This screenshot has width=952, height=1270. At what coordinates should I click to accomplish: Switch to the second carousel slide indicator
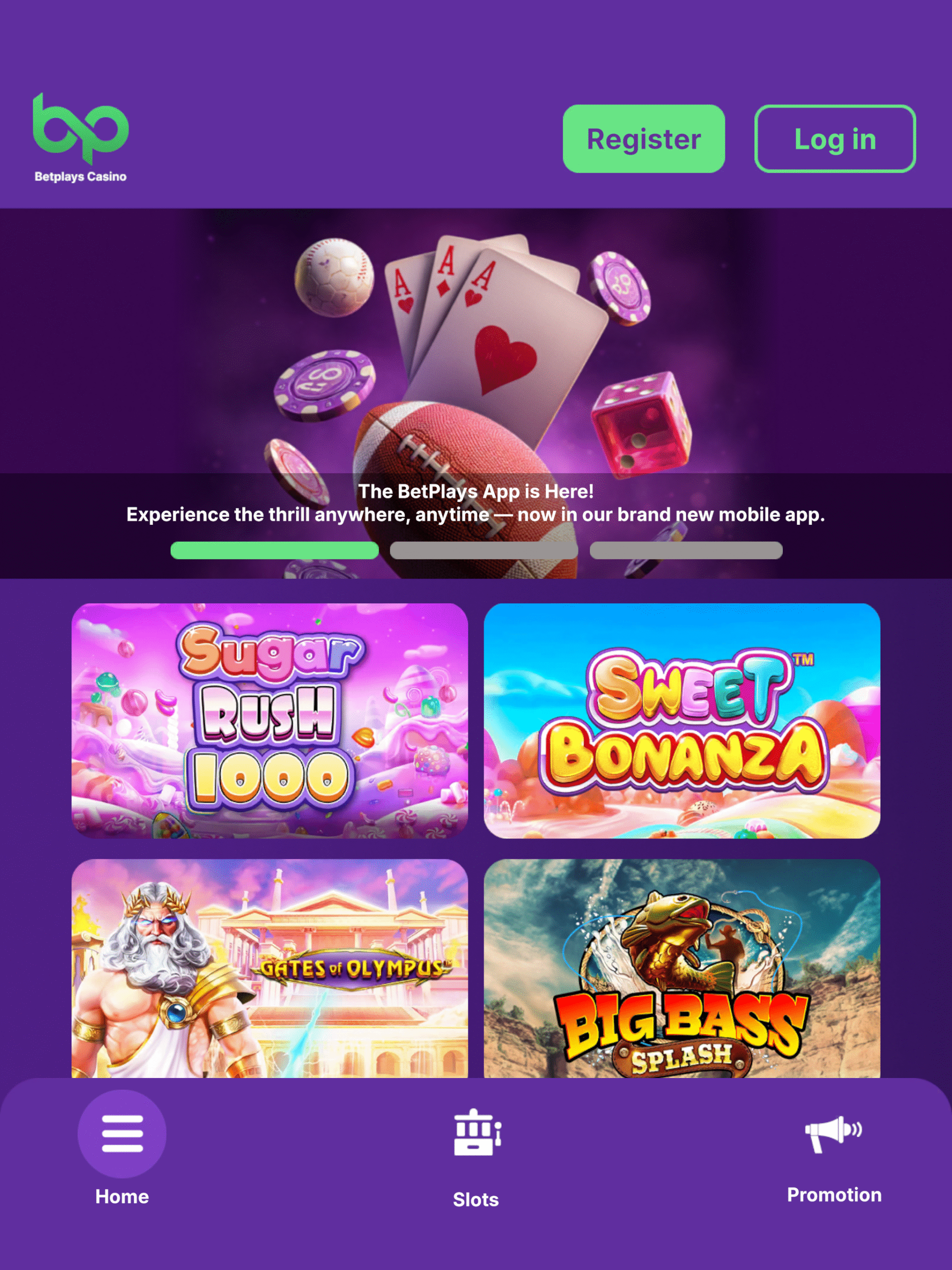click(x=484, y=550)
